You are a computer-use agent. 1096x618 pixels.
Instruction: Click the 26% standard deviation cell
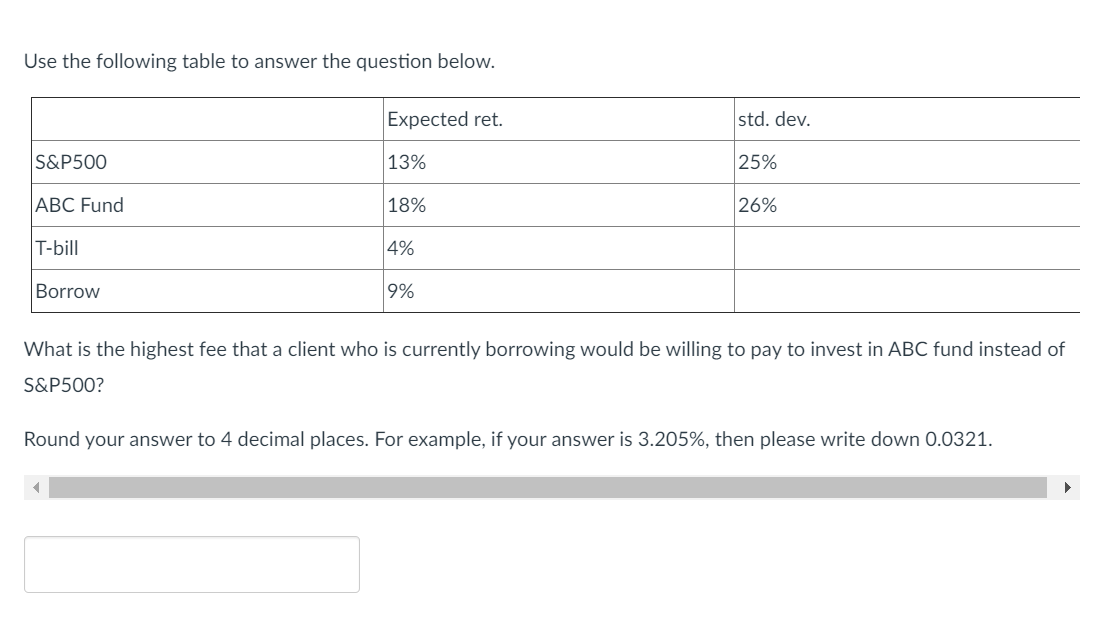click(757, 205)
